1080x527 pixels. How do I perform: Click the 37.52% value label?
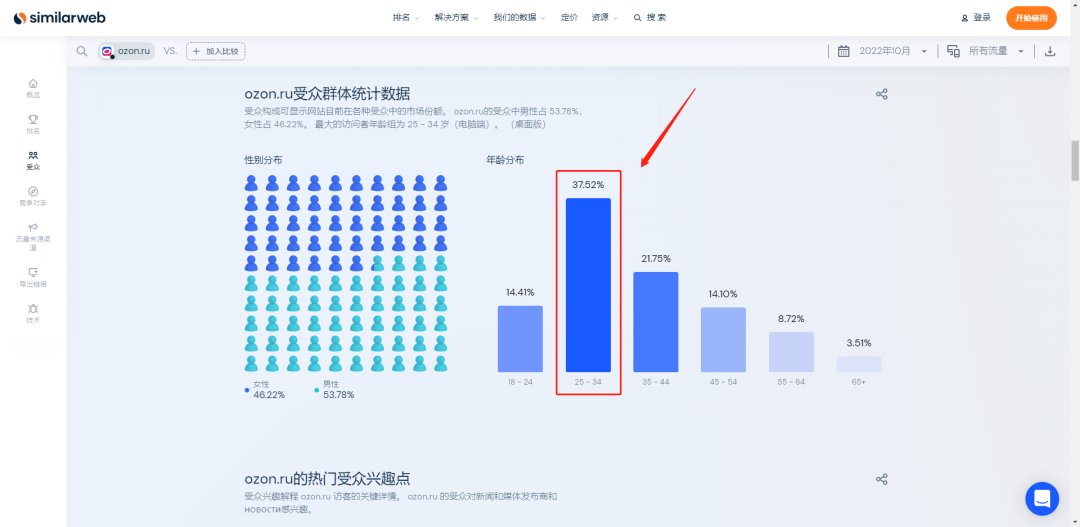click(x=588, y=185)
